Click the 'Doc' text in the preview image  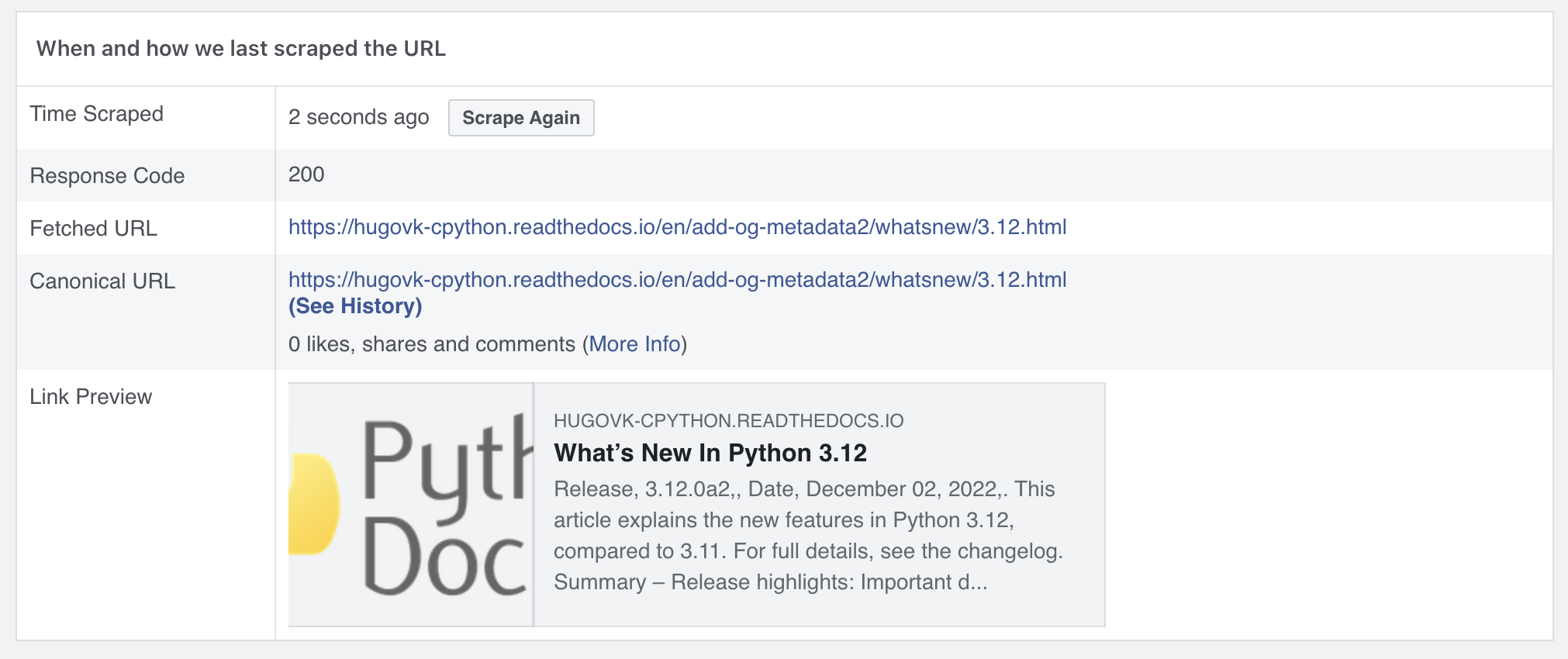[445, 557]
